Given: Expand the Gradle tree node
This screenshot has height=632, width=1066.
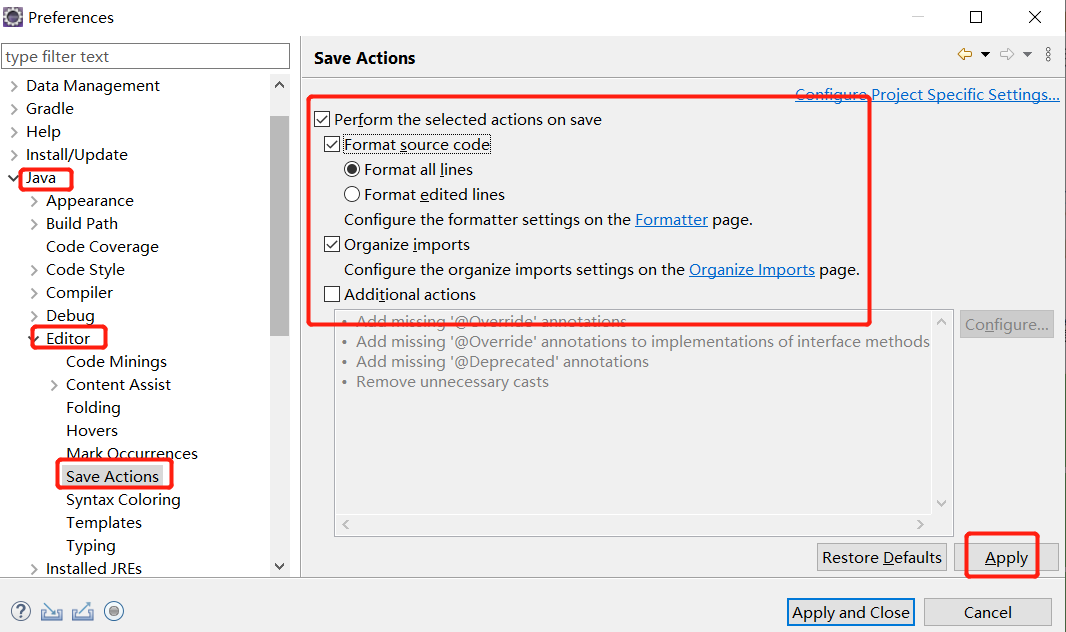Looking at the screenshot, I should pos(14,109).
